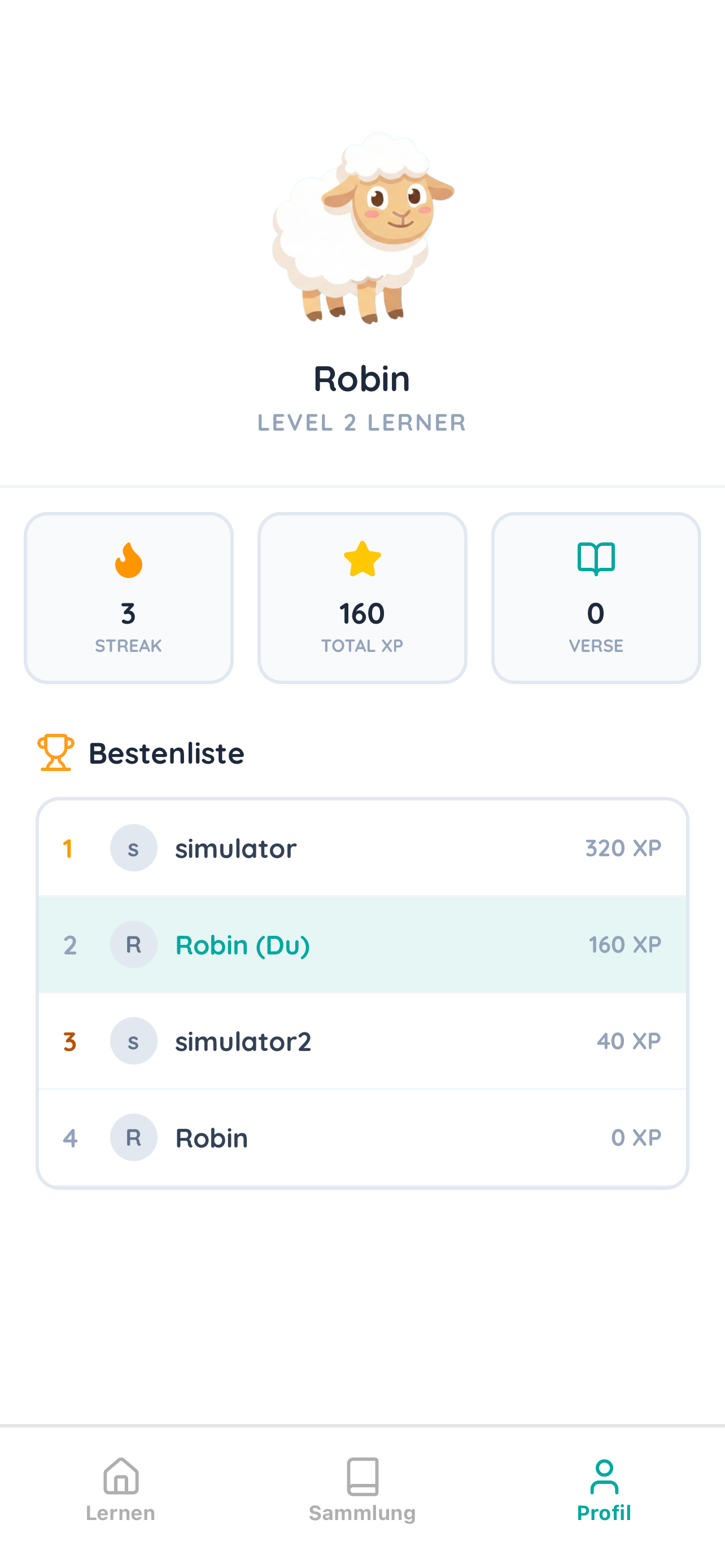This screenshot has height=1568, width=725.
Task: Tap Robin's avatar circle in row 2
Action: point(133,944)
